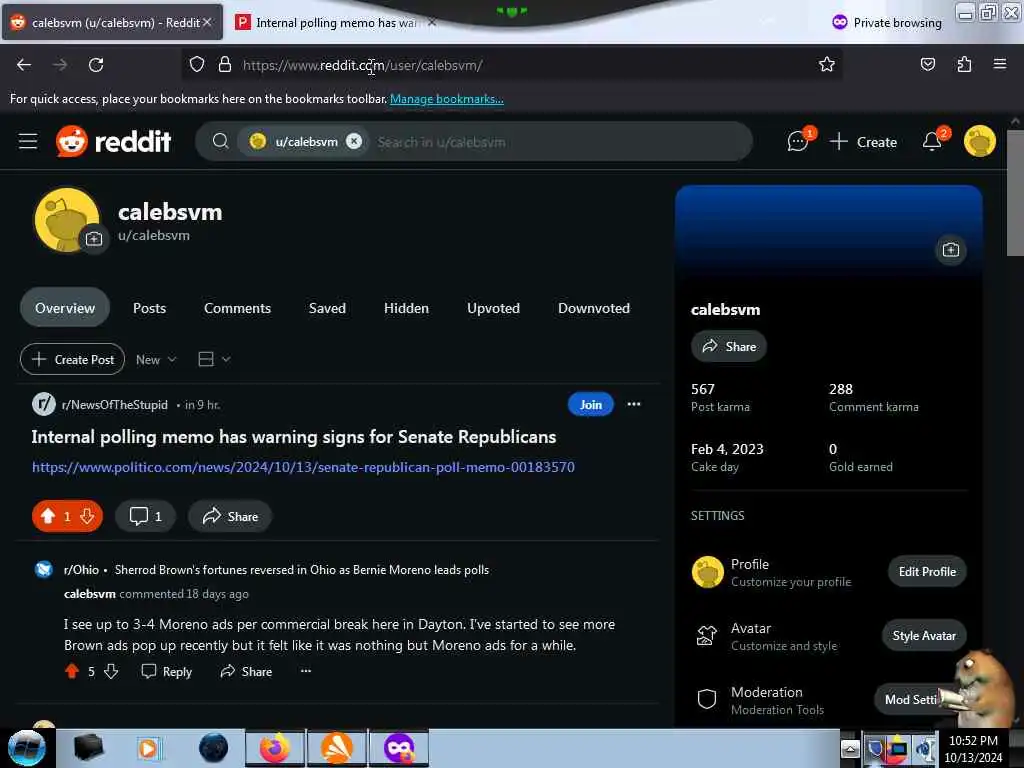Click the Manage bookmarks link
The width and height of the screenshot is (1024, 768).
(447, 99)
